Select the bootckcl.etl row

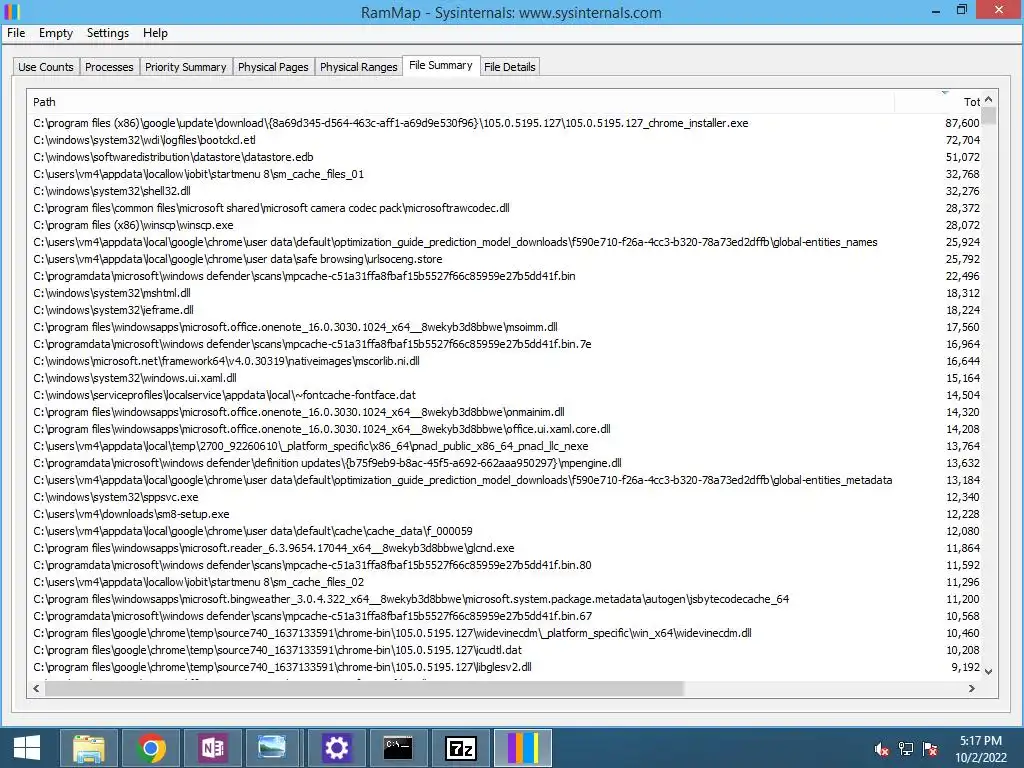click(506, 140)
